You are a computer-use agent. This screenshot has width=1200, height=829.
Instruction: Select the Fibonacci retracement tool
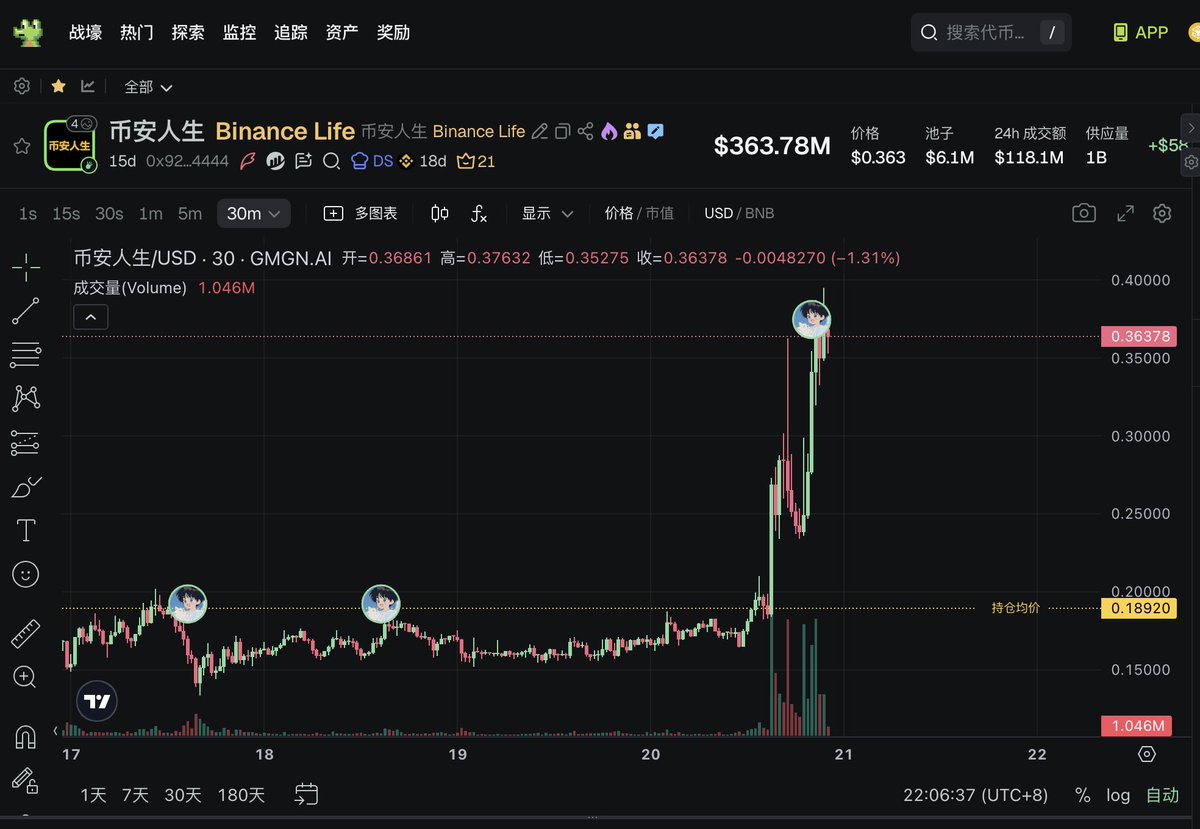[x=26, y=354]
